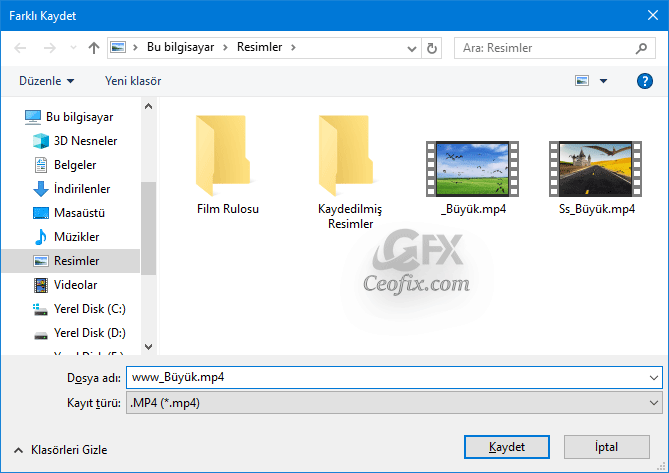Select Resimler in sidebar
This screenshot has height=473, width=669.
click(71, 261)
